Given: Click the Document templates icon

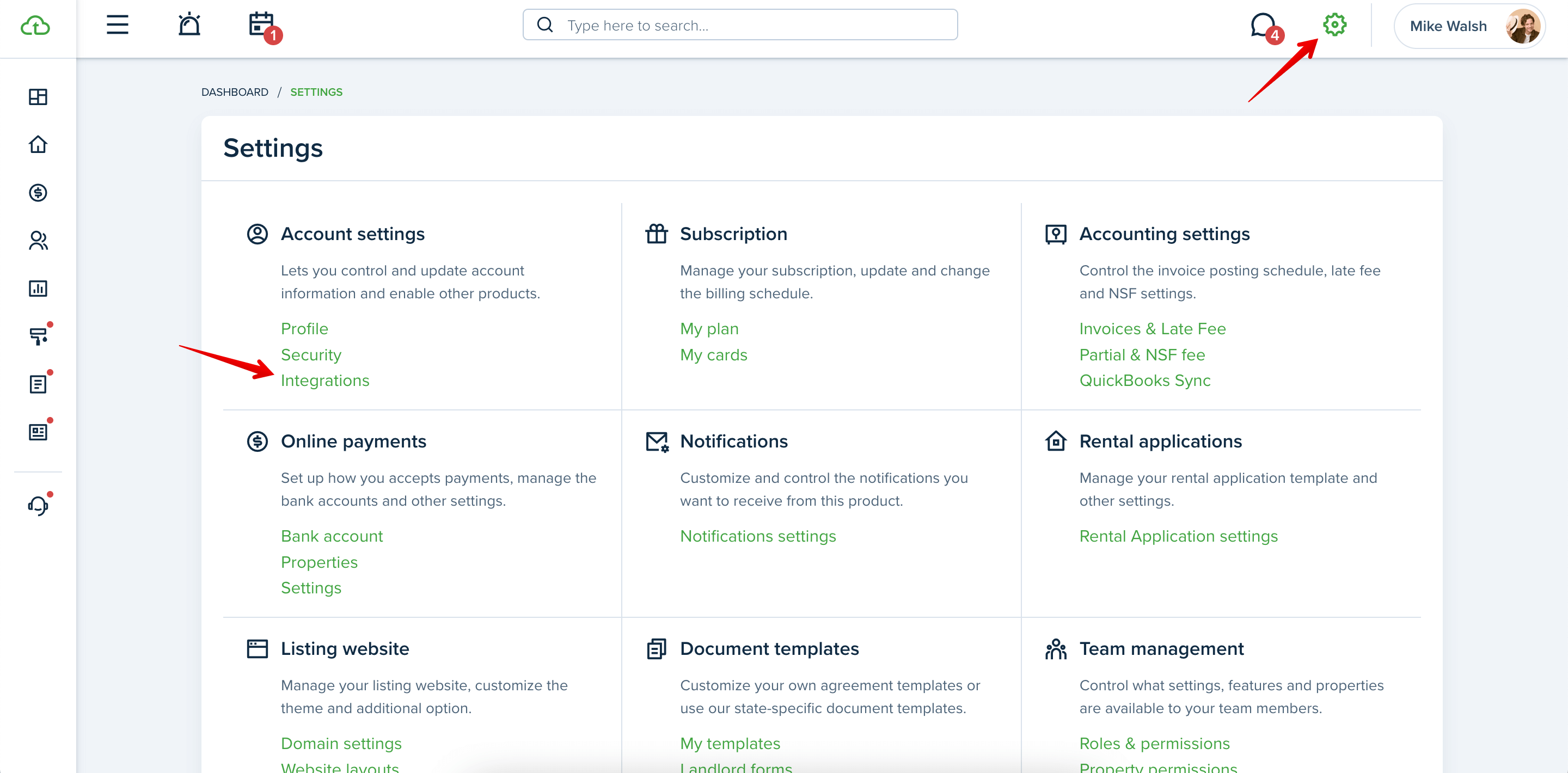Looking at the screenshot, I should click(x=656, y=649).
